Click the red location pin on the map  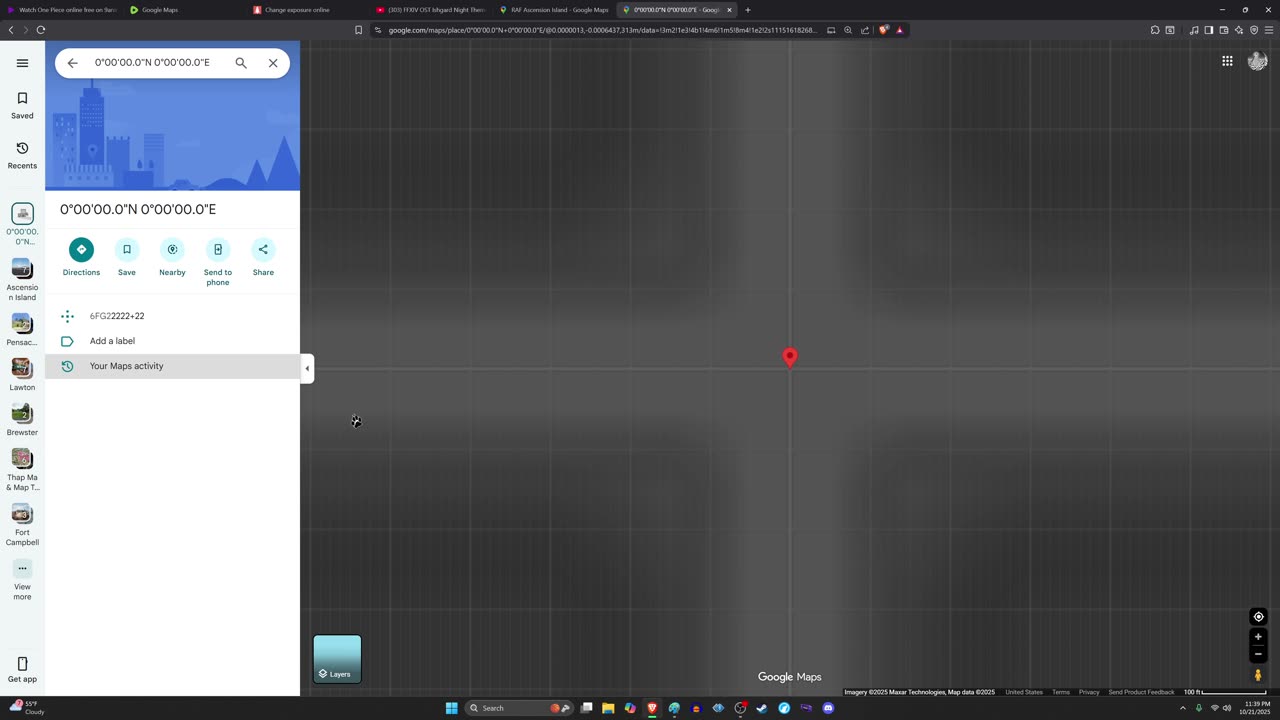click(x=790, y=357)
